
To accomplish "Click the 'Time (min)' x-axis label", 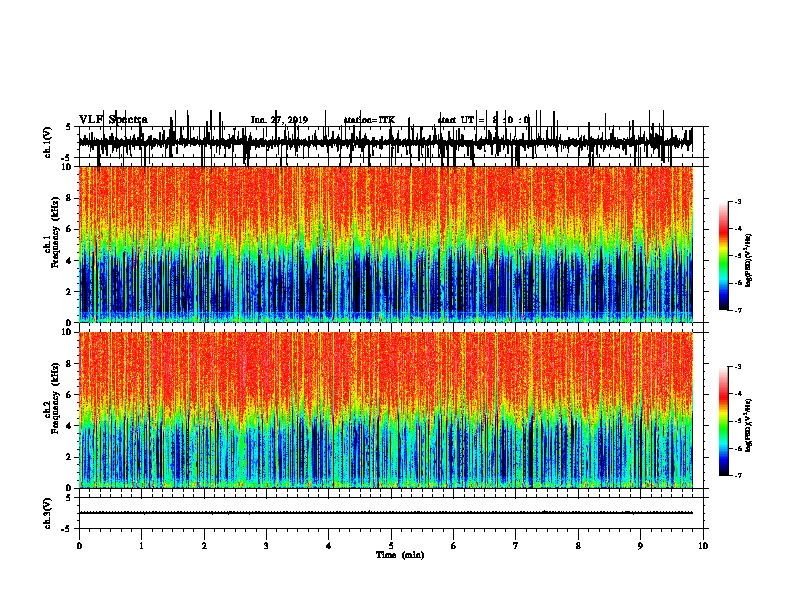I will (400, 555).
